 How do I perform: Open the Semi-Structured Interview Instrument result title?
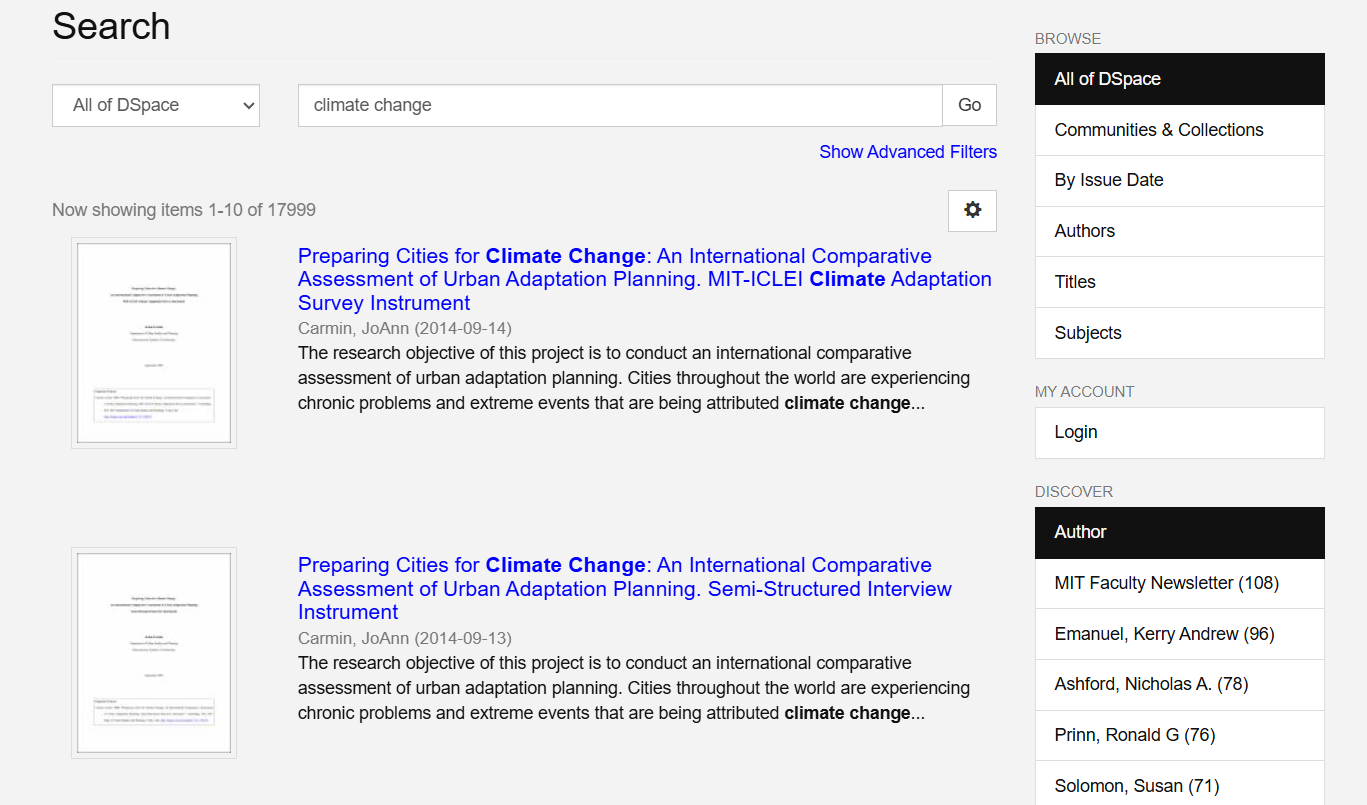[624, 588]
